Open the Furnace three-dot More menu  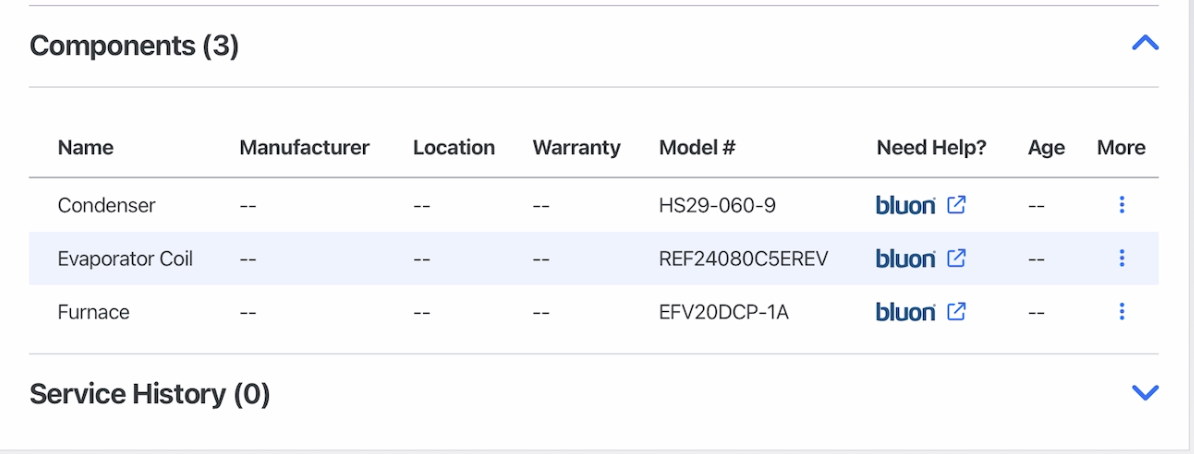[x=1122, y=312]
